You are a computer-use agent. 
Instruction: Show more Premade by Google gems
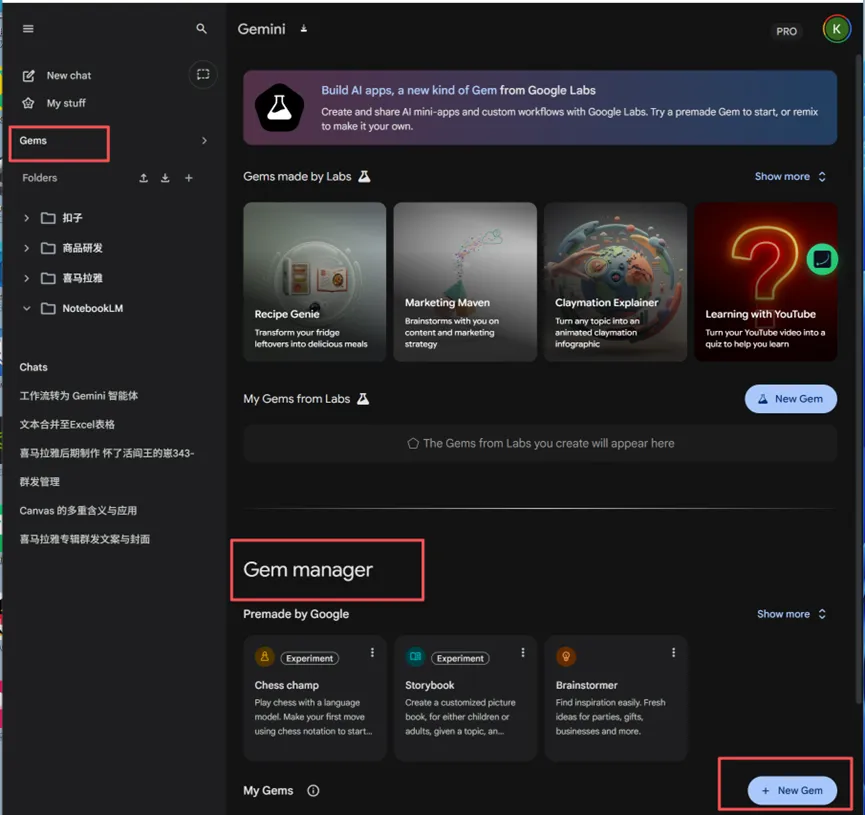point(791,614)
